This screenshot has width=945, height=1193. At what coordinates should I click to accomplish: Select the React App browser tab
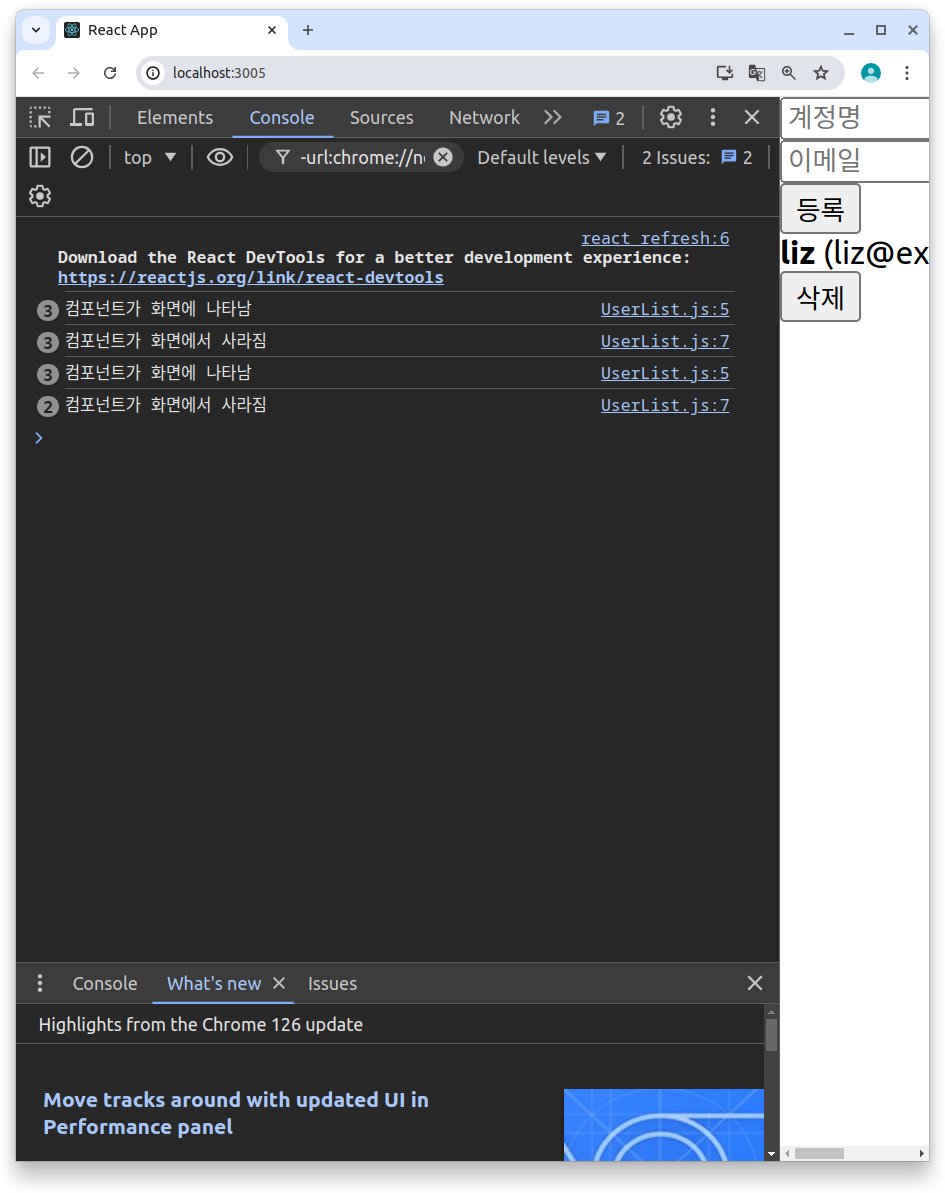pyautogui.click(x=172, y=30)
